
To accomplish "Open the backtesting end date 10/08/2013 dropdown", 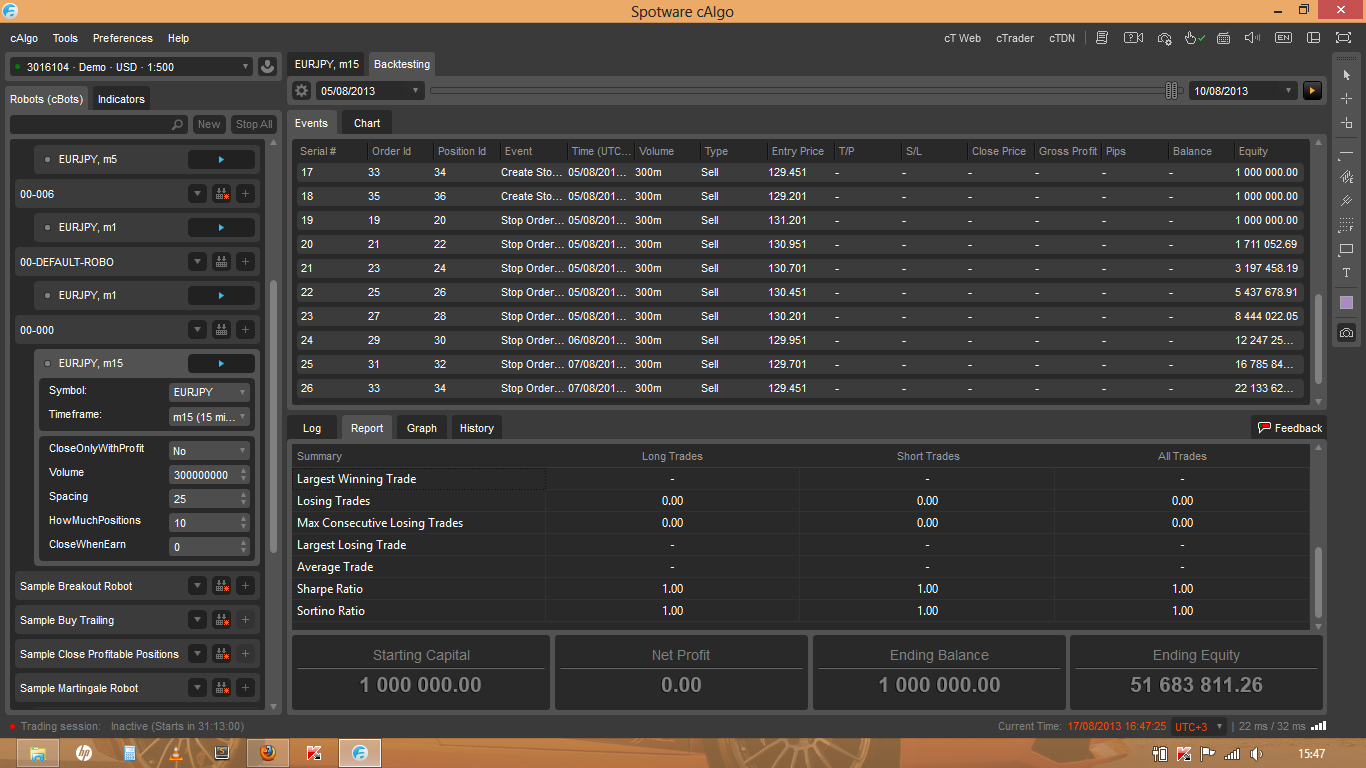I will [1244, 91].
